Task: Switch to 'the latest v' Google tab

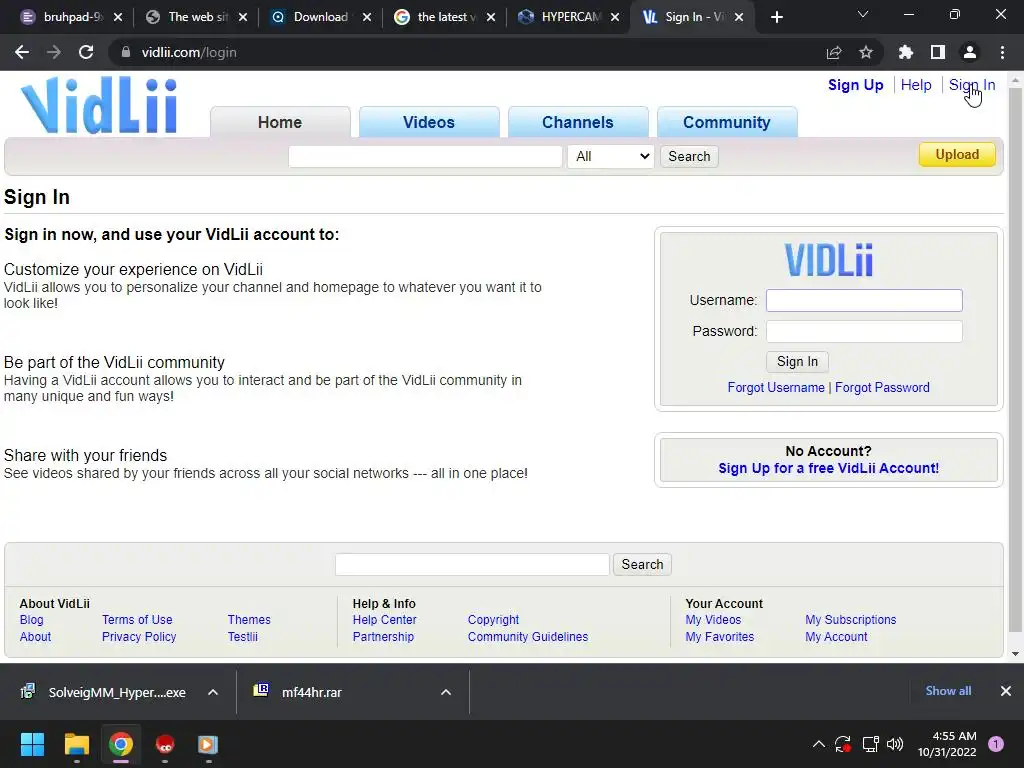Action: coord(444,17)
